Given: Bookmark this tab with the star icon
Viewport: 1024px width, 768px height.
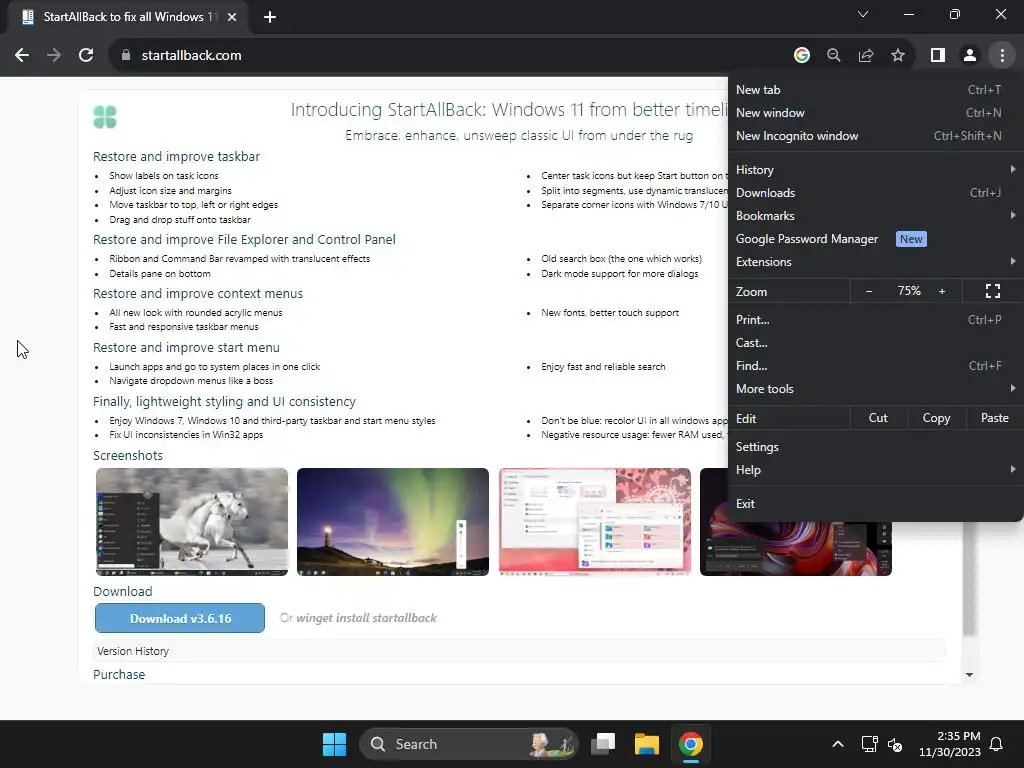Looking at the screenshot, I should (898, 56).
